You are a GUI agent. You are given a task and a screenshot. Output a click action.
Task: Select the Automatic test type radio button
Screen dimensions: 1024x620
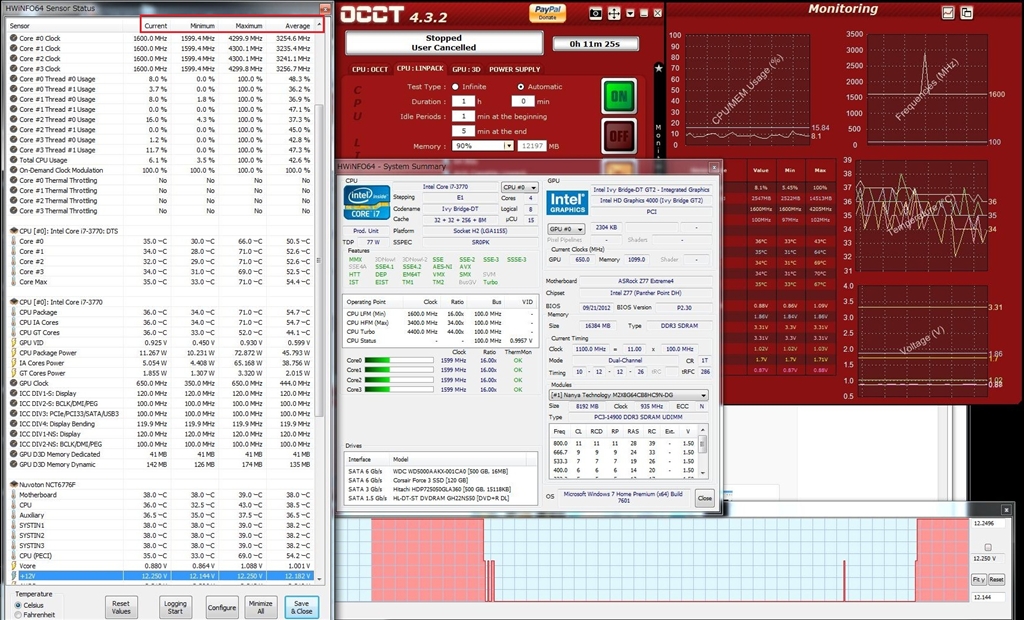coord(520,86)
